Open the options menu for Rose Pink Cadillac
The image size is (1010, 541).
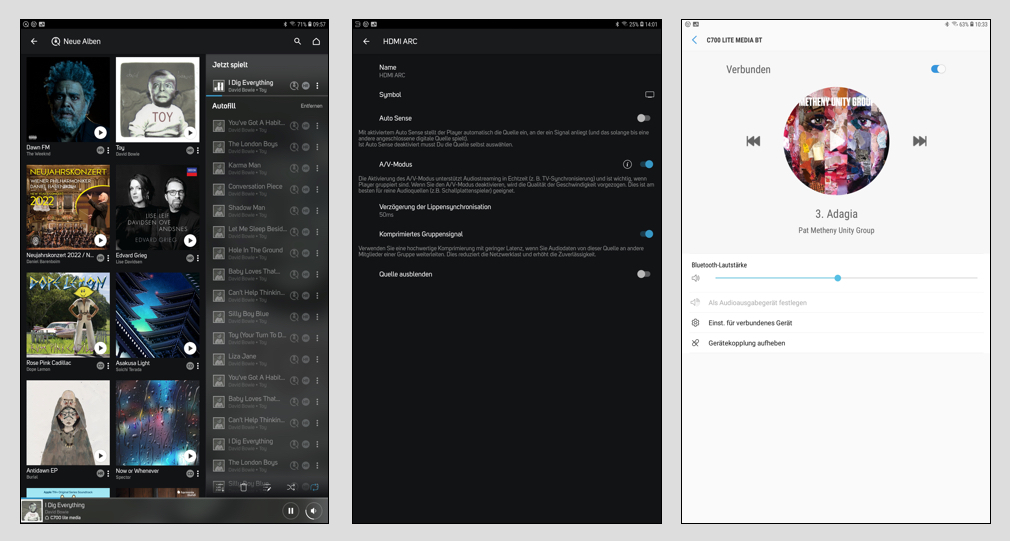coord(108,365)
